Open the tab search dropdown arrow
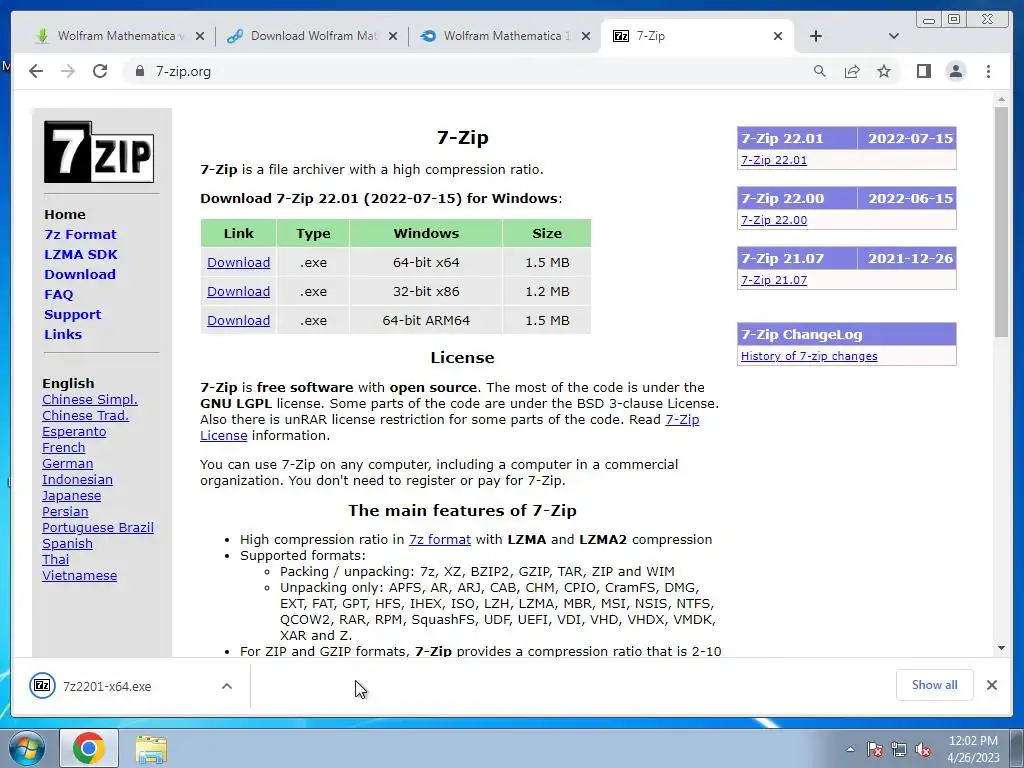 click(893, 36)
